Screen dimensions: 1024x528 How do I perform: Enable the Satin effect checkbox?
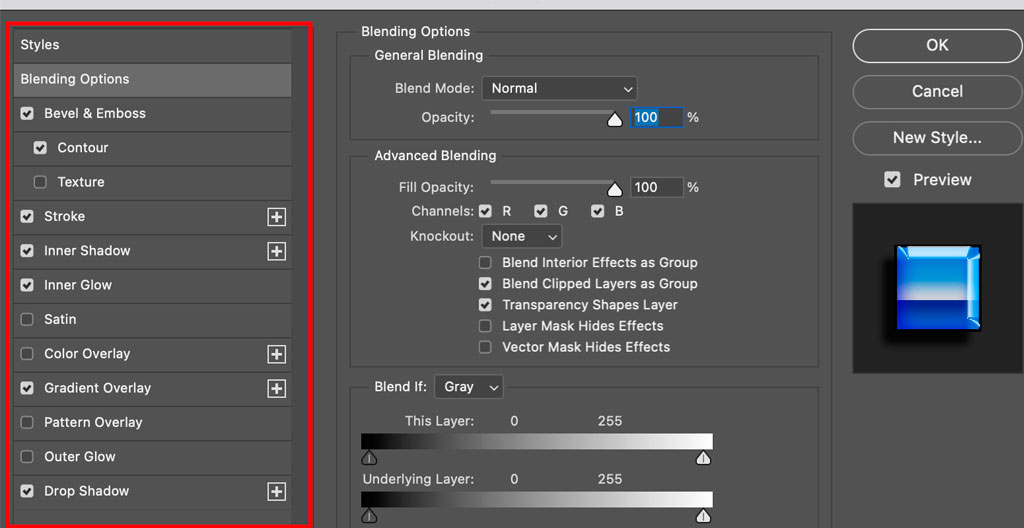click(x=27, y=320)
